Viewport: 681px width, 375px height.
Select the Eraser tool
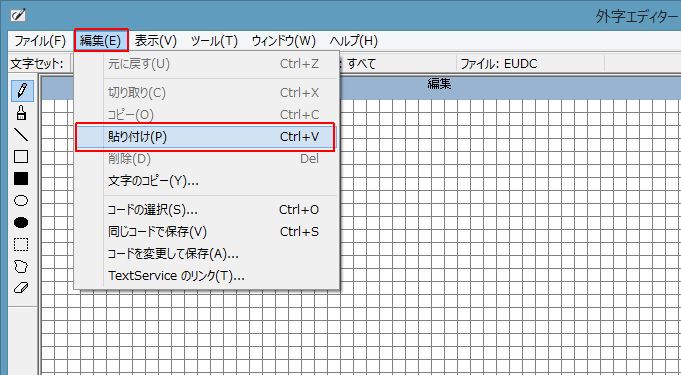click(x=21, y=288)
